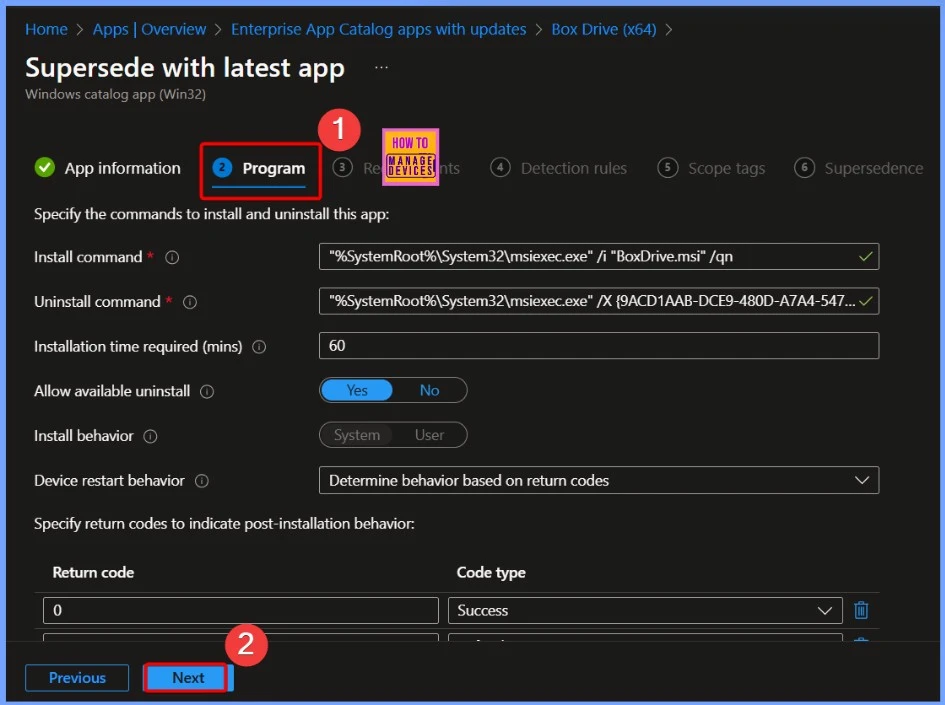The image size is (945, 705).
Task: Set Allow available uninstall to No
Action: click(x=429, y=391)
